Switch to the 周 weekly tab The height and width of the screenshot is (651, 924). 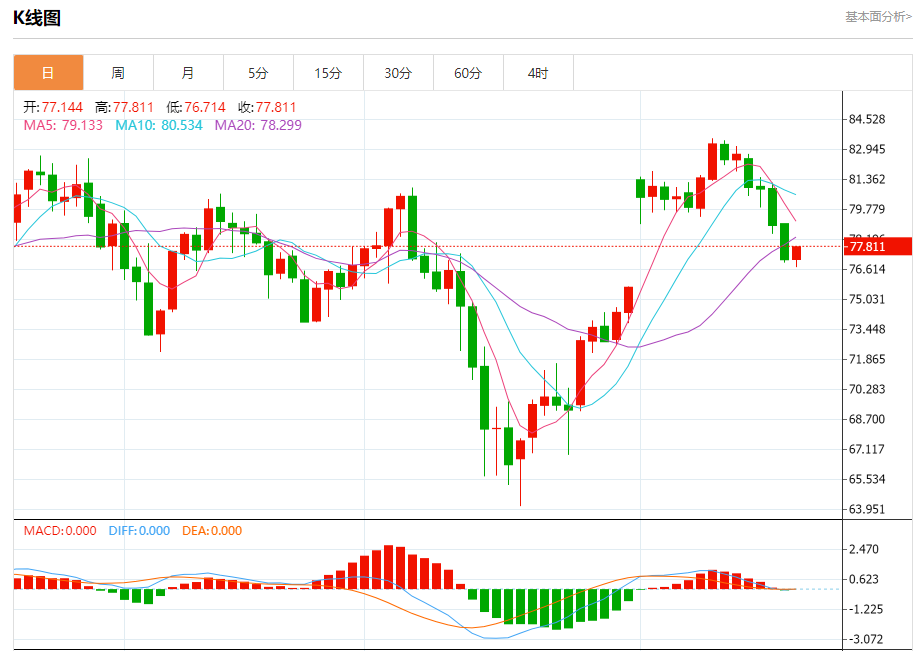click(118, 72)
